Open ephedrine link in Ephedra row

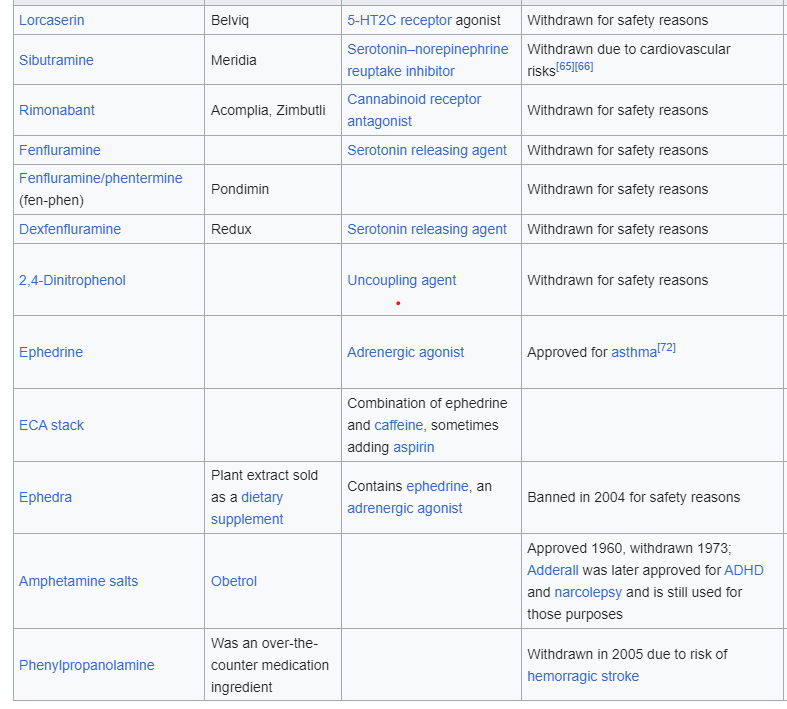[x=437, y=486]
